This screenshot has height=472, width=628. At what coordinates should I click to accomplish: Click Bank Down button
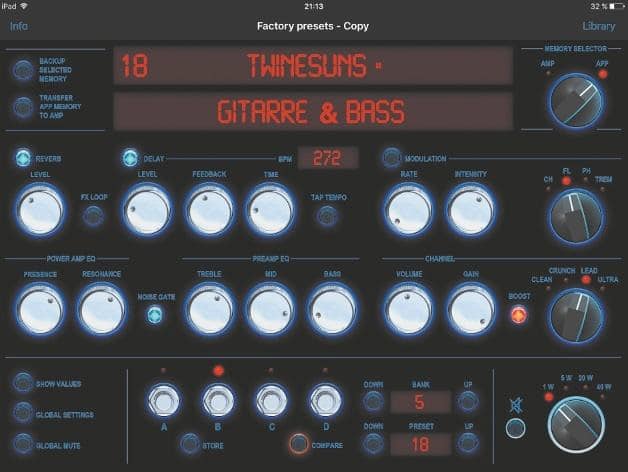(373, 401)
